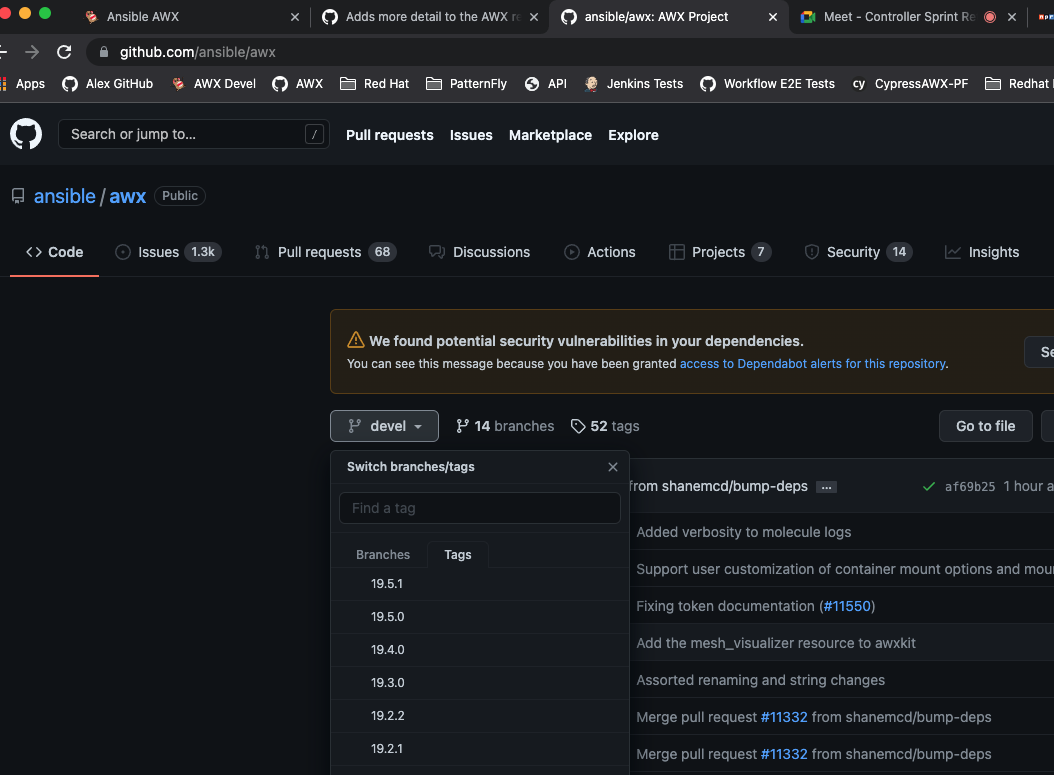The height and width of the screenshot is (775, 1054).
Task: Click the Go to file button
Action: coord(985,426)
